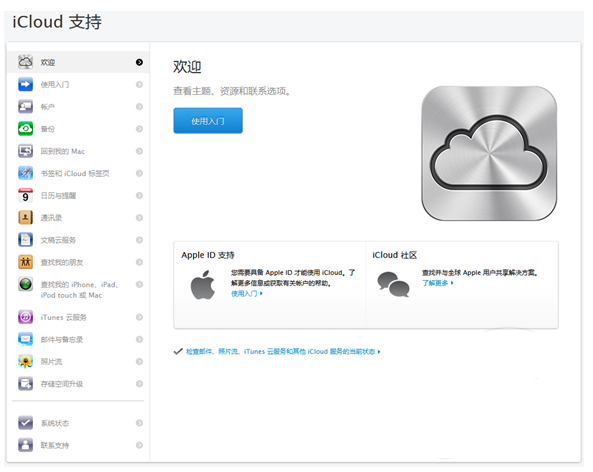This screenshot has height=472, width=593.
Task: Select the 通讯录 contacts book icon
Action: point(25,218)
